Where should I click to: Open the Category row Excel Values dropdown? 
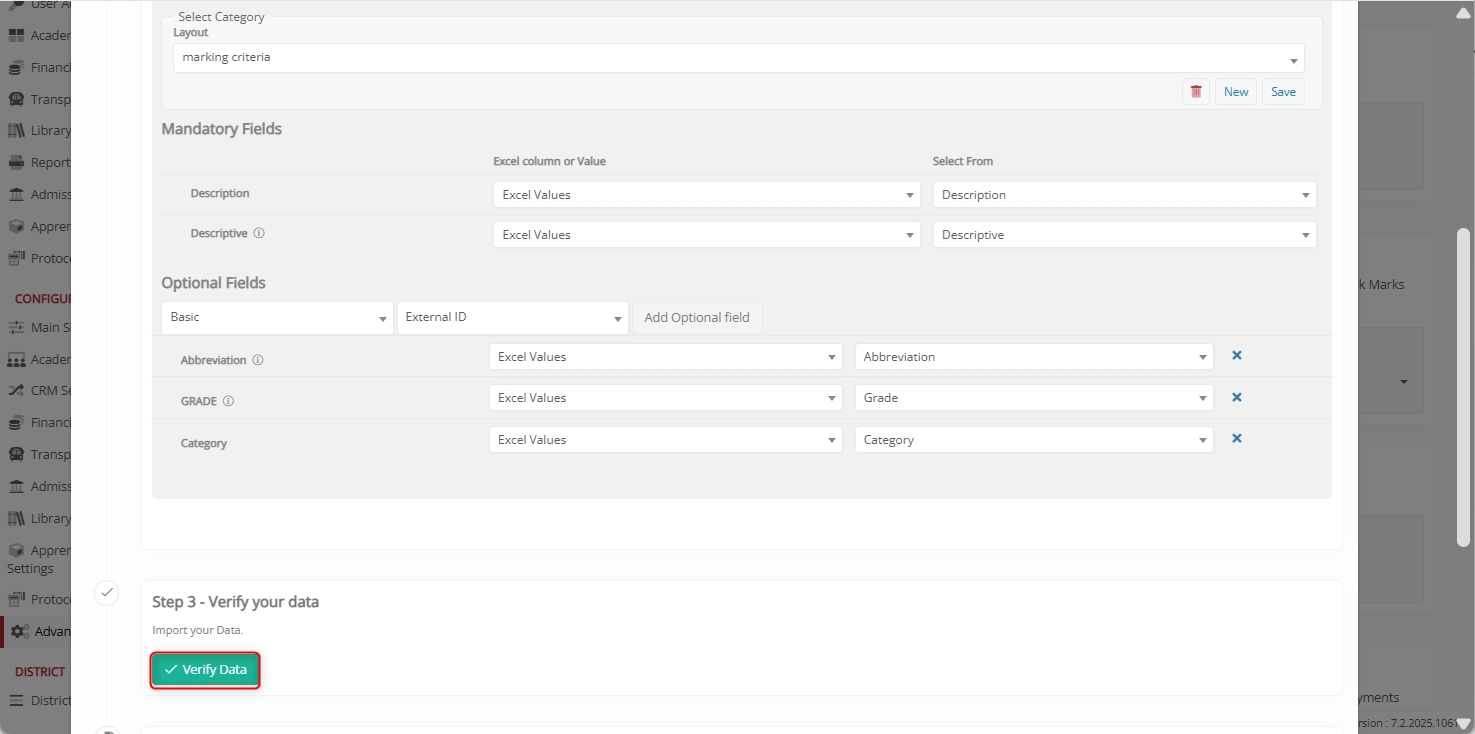coord(665,440)
